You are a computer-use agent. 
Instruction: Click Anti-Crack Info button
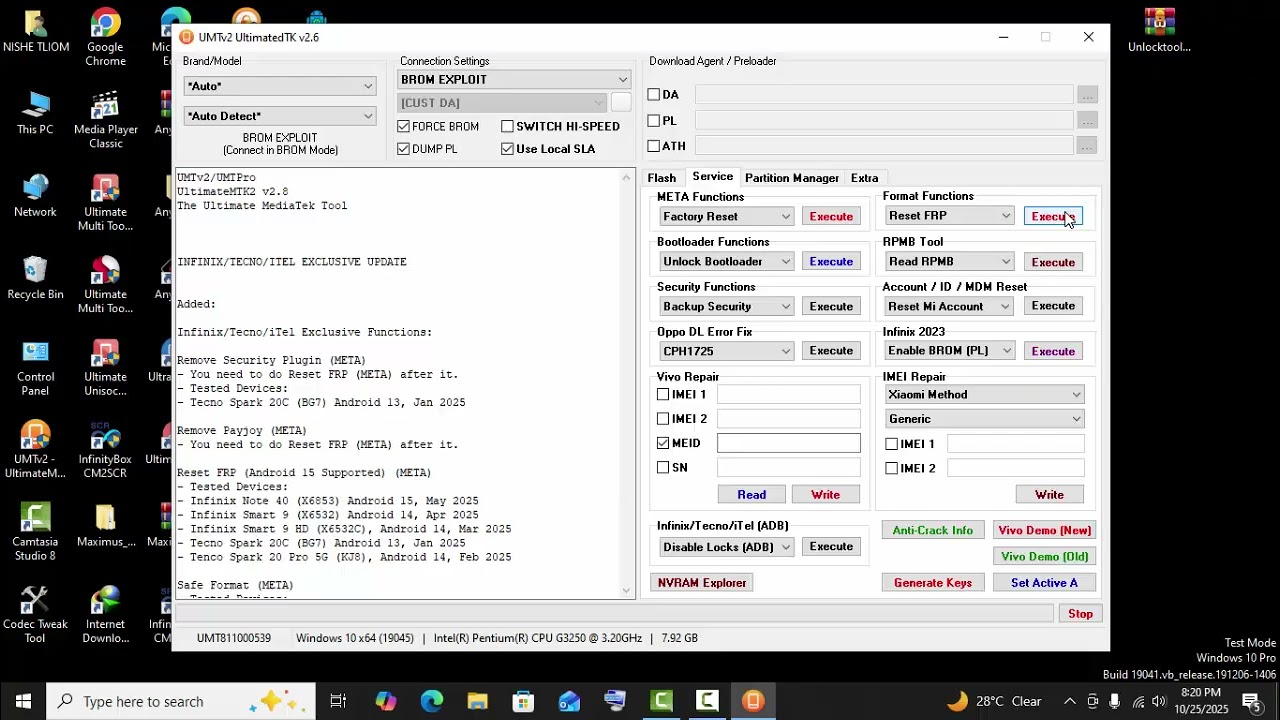click(933, 531)
